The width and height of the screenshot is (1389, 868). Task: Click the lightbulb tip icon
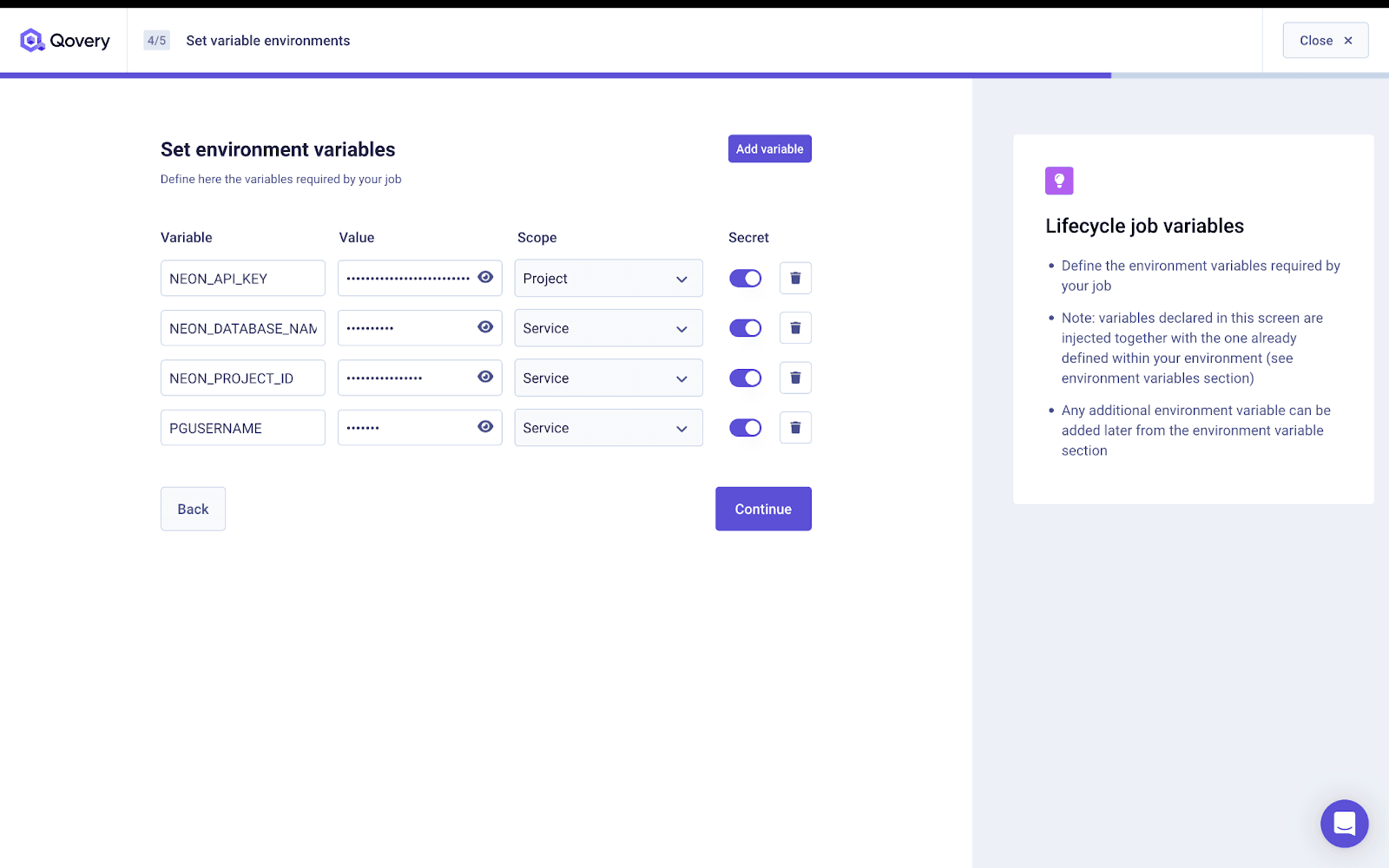pos(1059,181)
